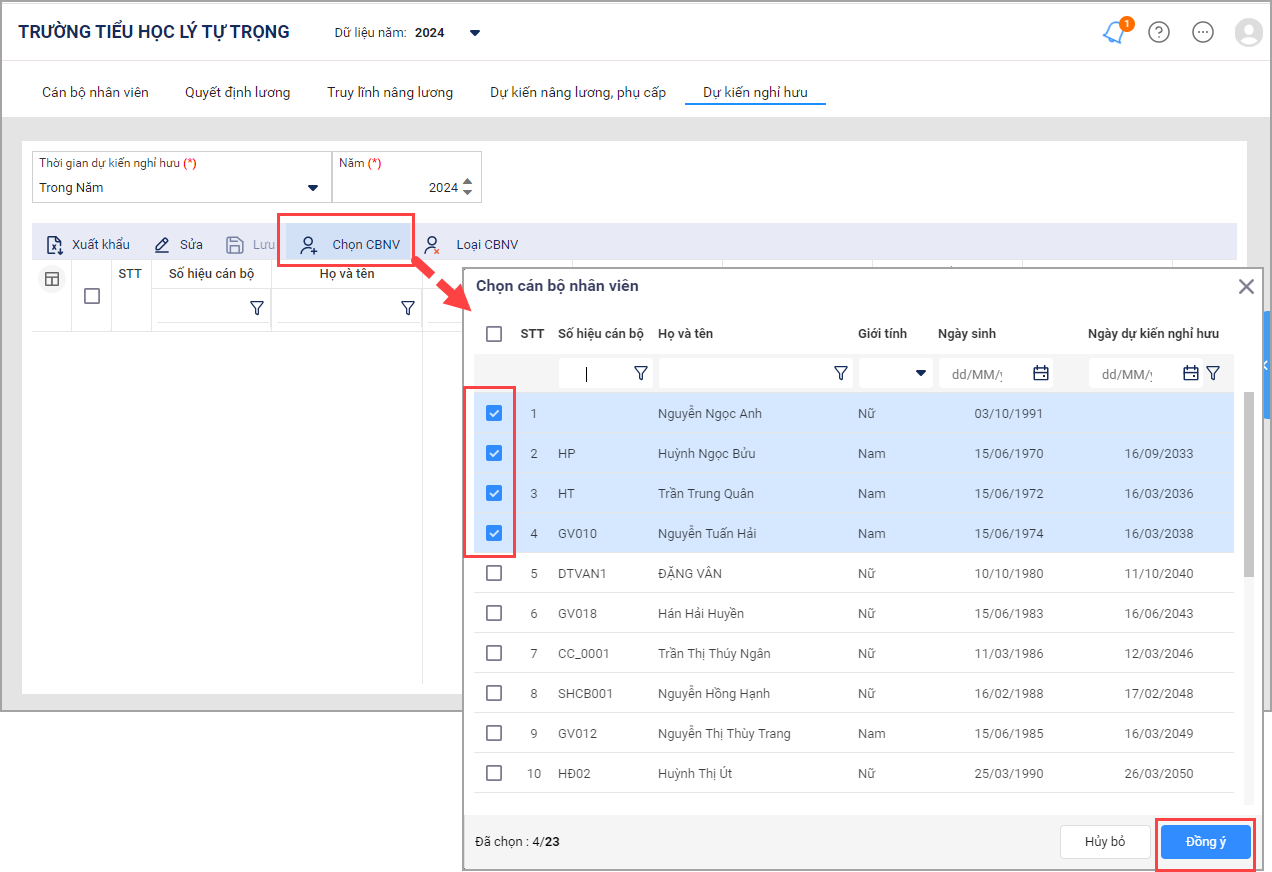Click the name Hán Hải Huyền
1272x872 pixels.
[701, 613]
